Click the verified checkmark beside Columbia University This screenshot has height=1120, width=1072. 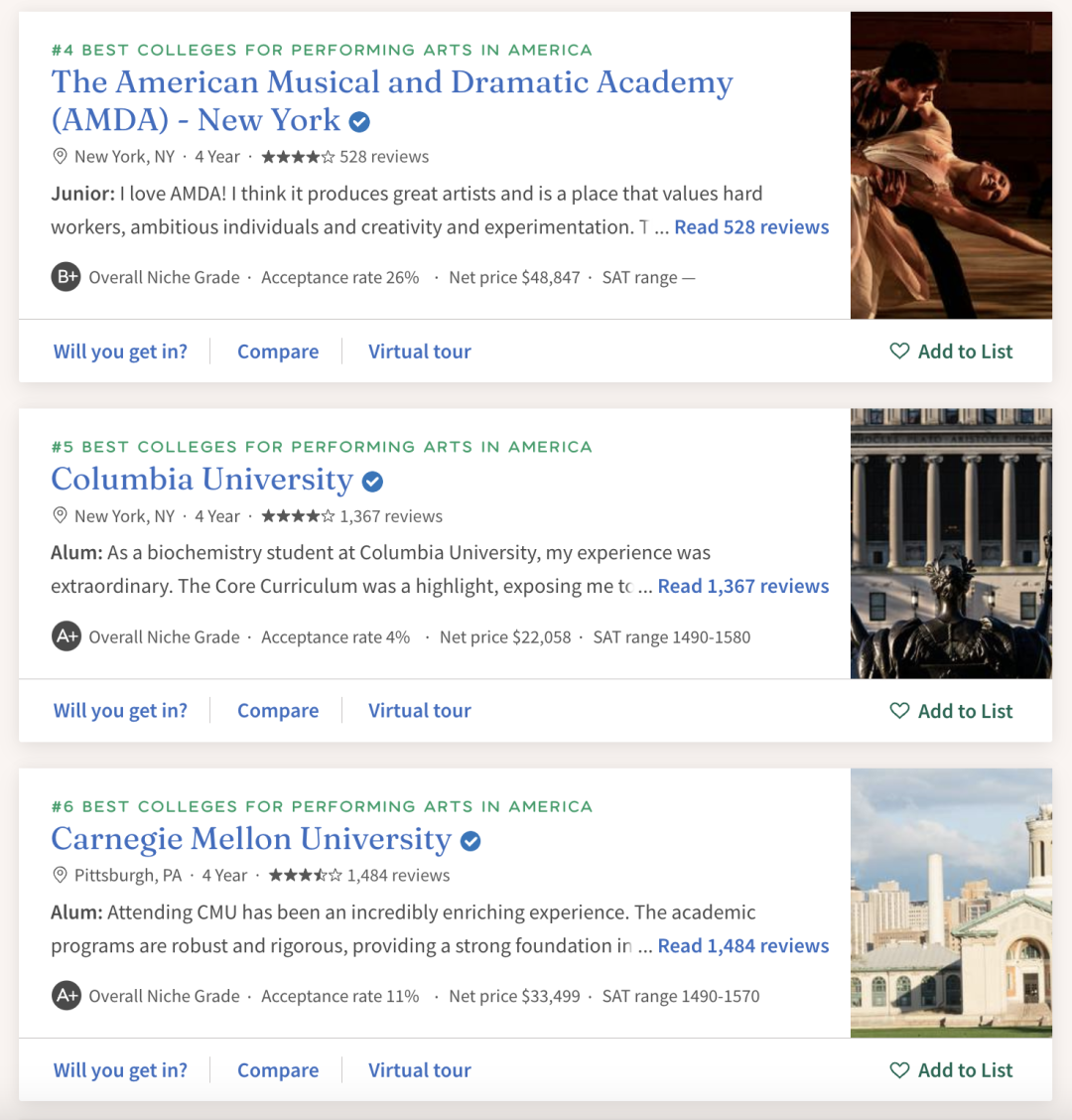(x=372, y=482)
